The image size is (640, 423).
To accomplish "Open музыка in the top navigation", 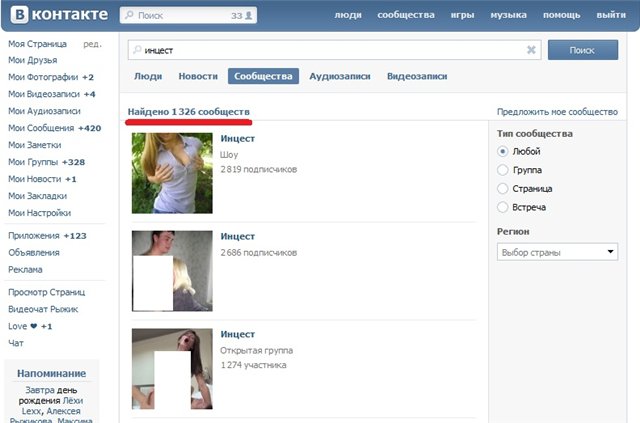I will point(508,16).
